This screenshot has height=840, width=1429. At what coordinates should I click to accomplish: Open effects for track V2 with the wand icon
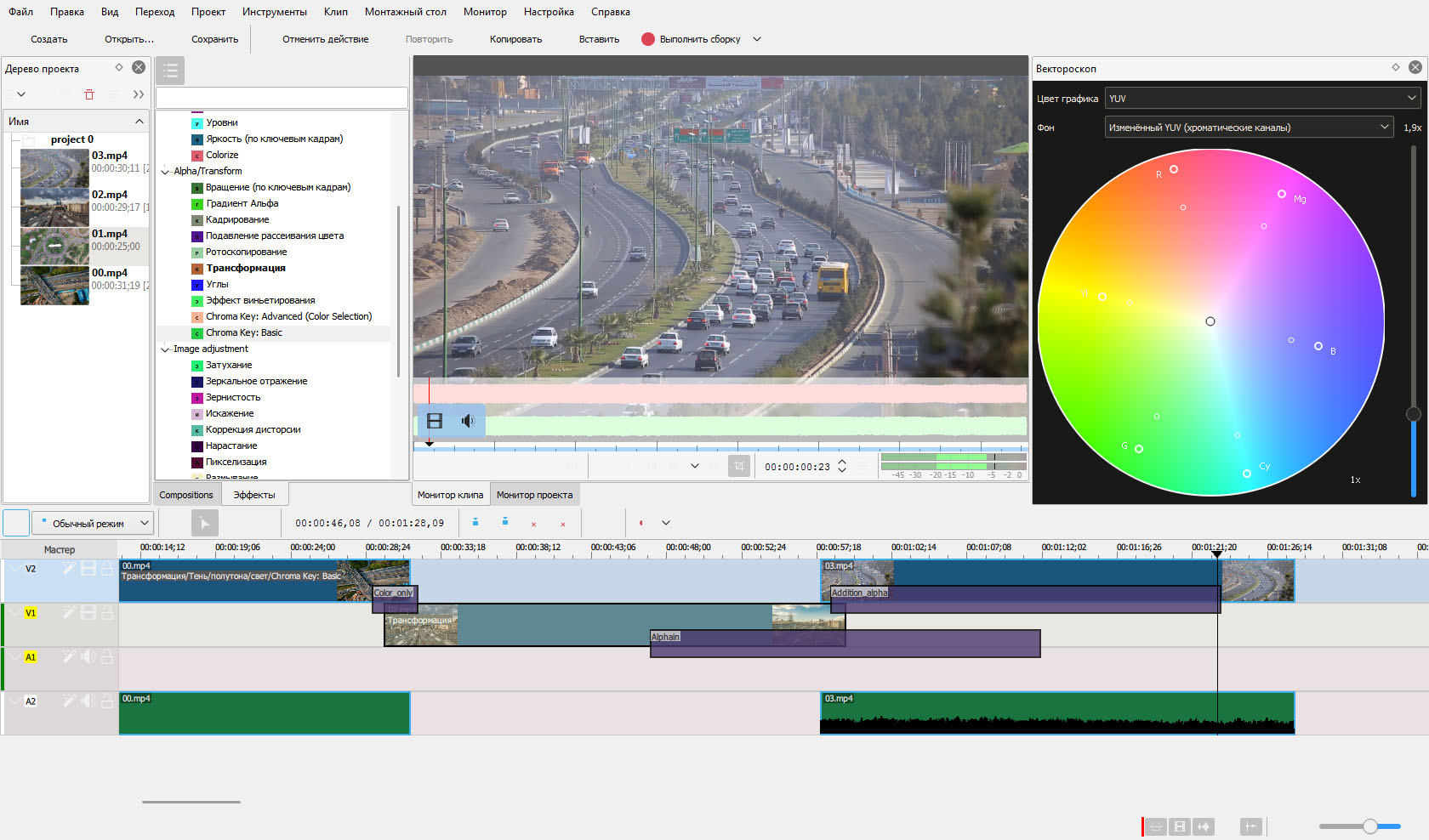pyautogui.click(x=68, y=568)
